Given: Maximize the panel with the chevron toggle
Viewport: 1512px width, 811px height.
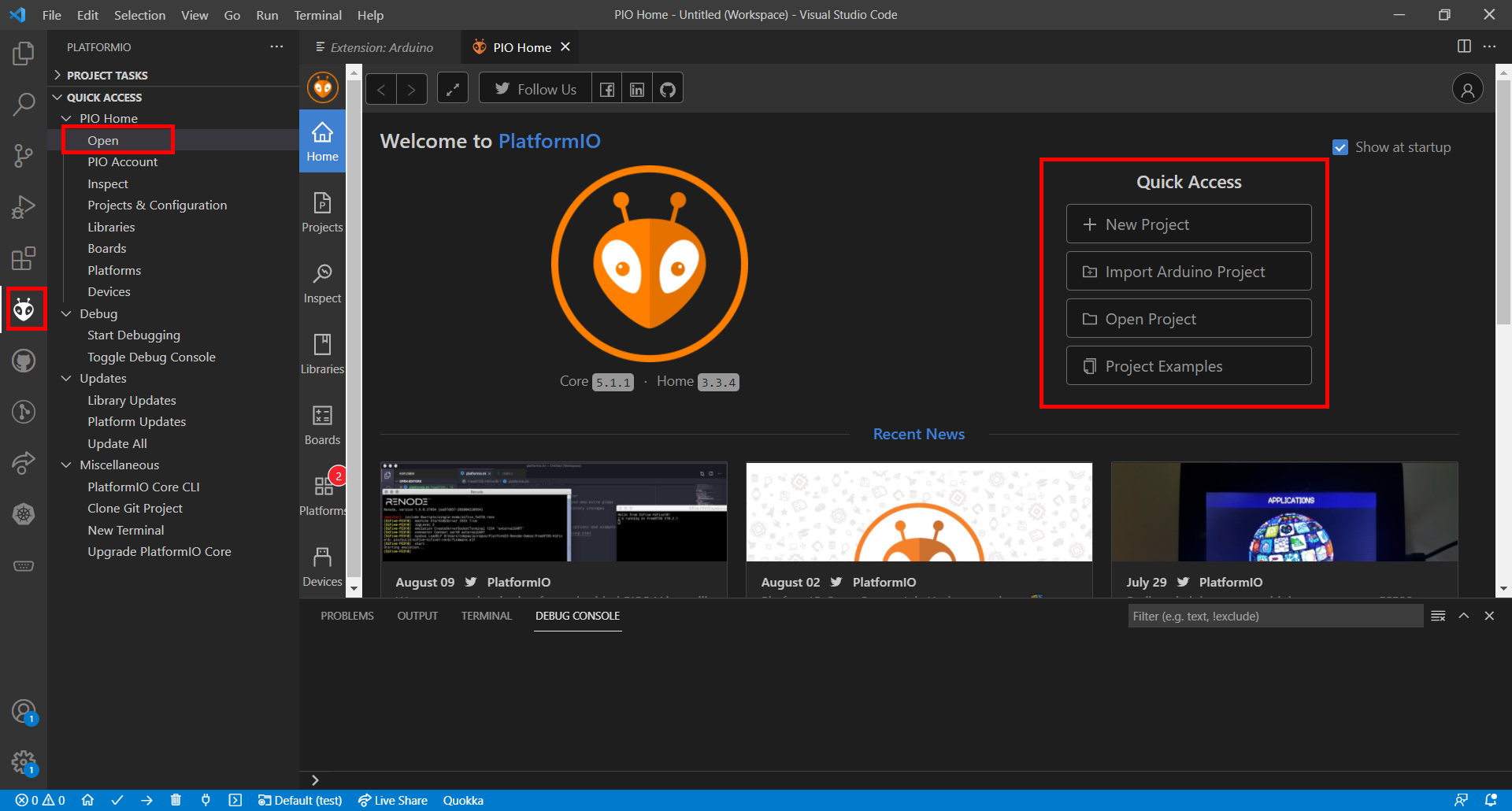Looking at the screenshot, I should pos(1463,616).
